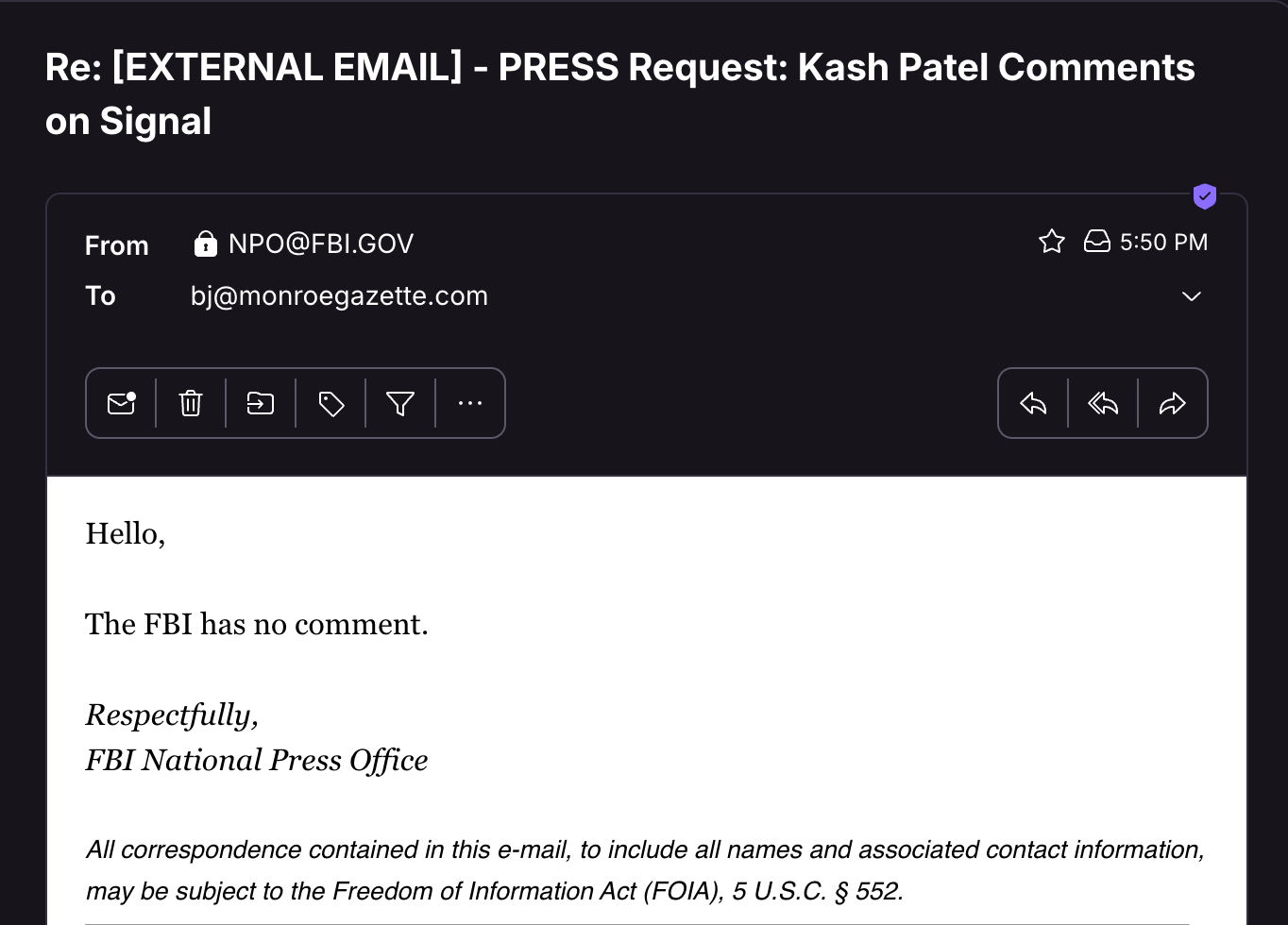The width and height of the screenshot is (1288, 925).
Task: Open the move to folder icon
Action: [261, 404]
